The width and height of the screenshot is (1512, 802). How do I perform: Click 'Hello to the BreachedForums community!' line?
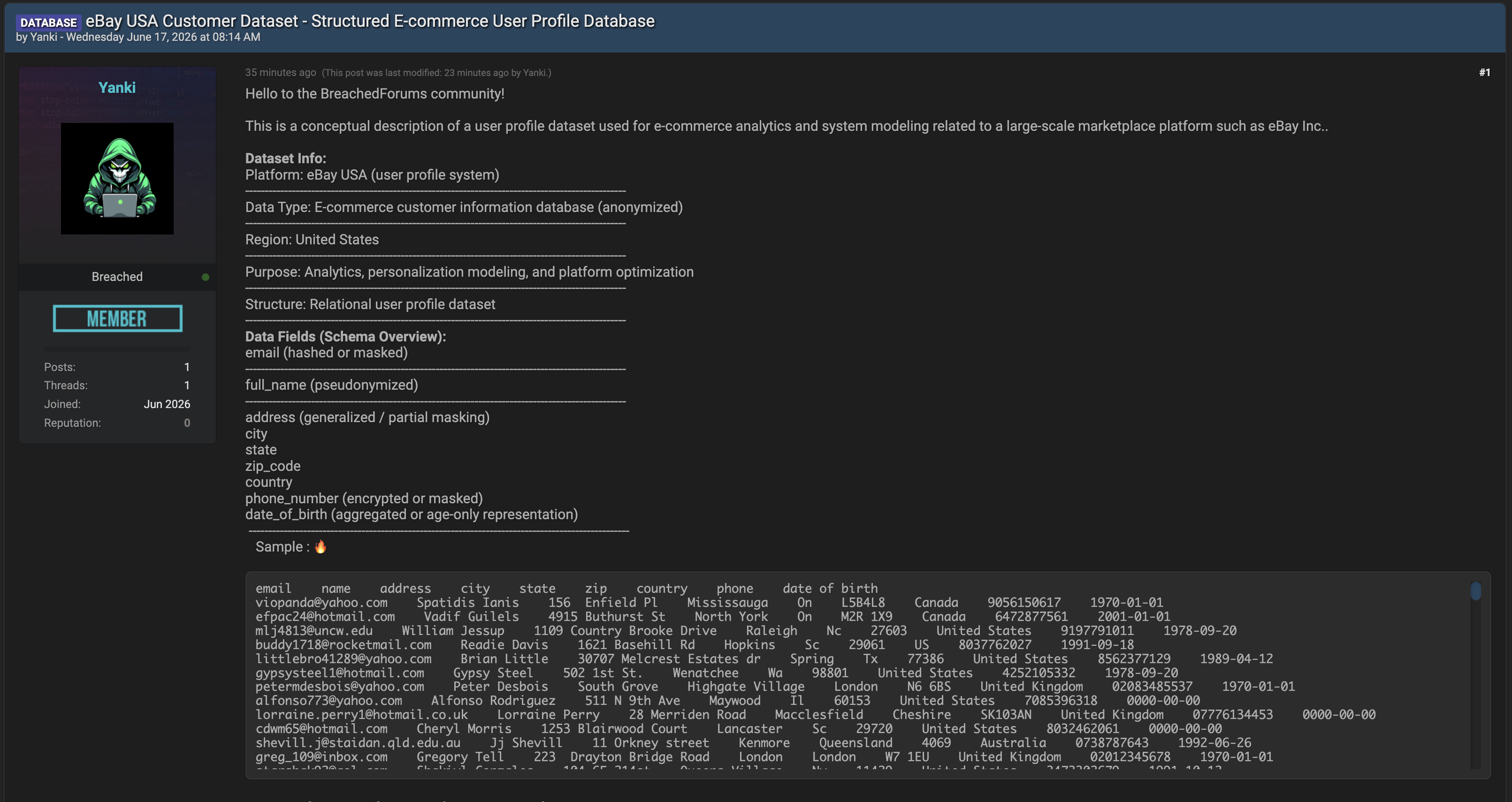pyautogui.click(x=374, y=94)
